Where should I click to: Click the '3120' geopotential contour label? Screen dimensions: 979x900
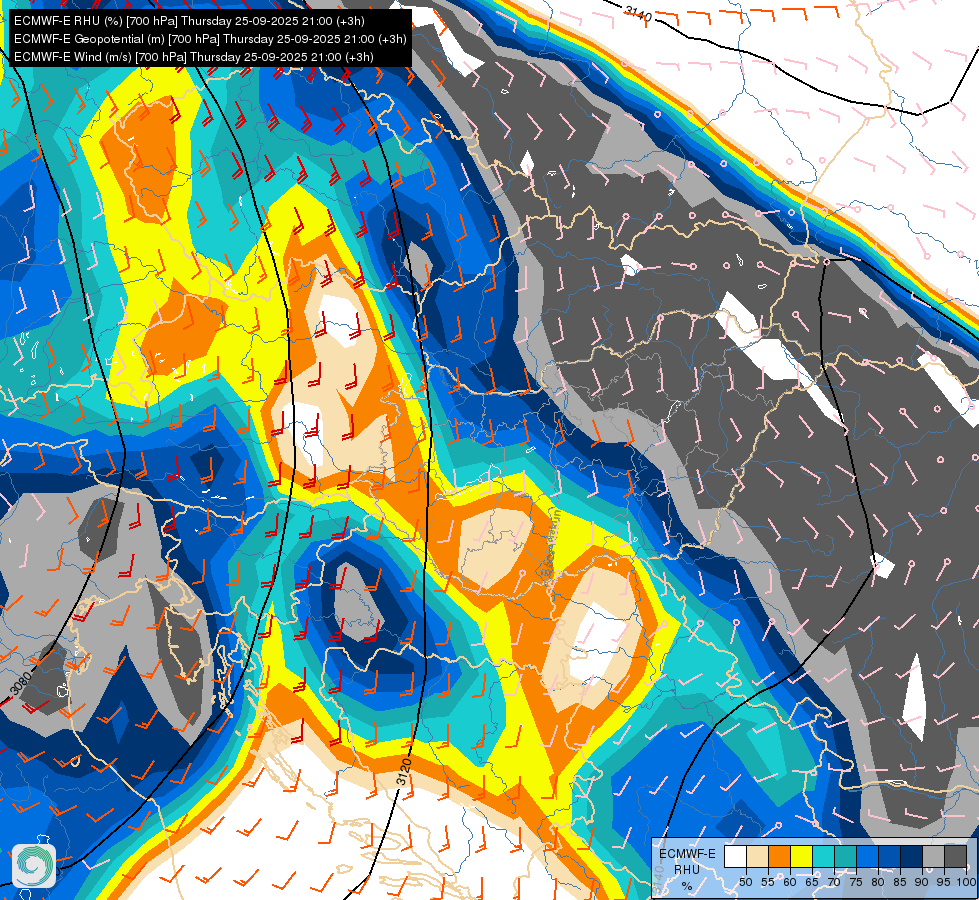point(404,772)
